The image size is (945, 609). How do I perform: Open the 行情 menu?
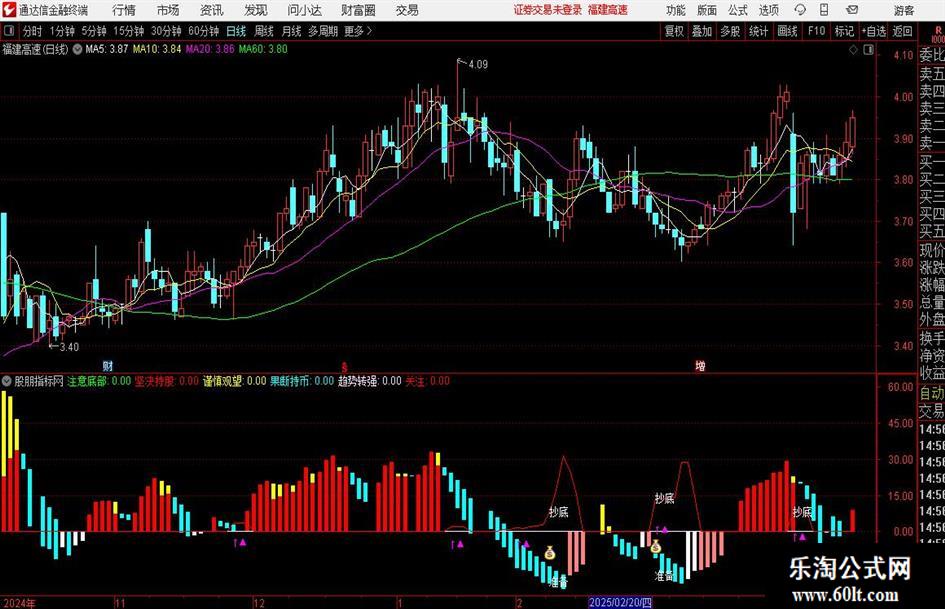pyautogui.click(x=124, y=10)
